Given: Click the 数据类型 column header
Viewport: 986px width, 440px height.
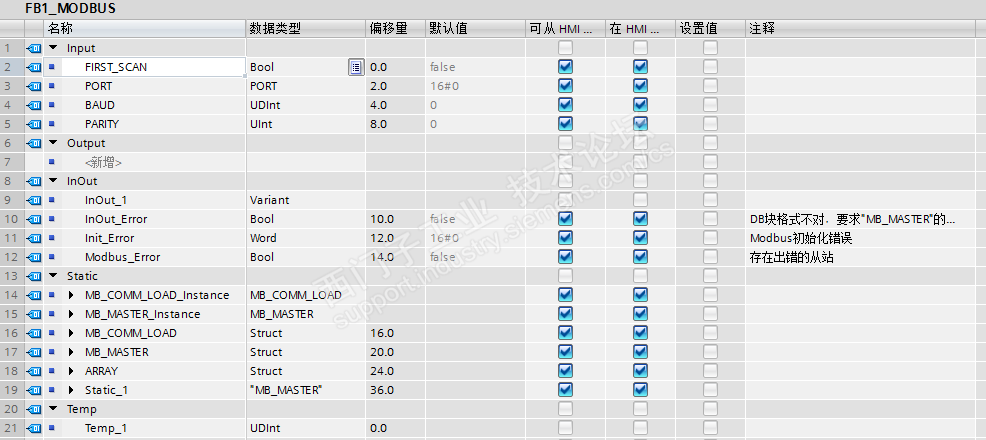Looking at the screenshot, I should point(306,28).
